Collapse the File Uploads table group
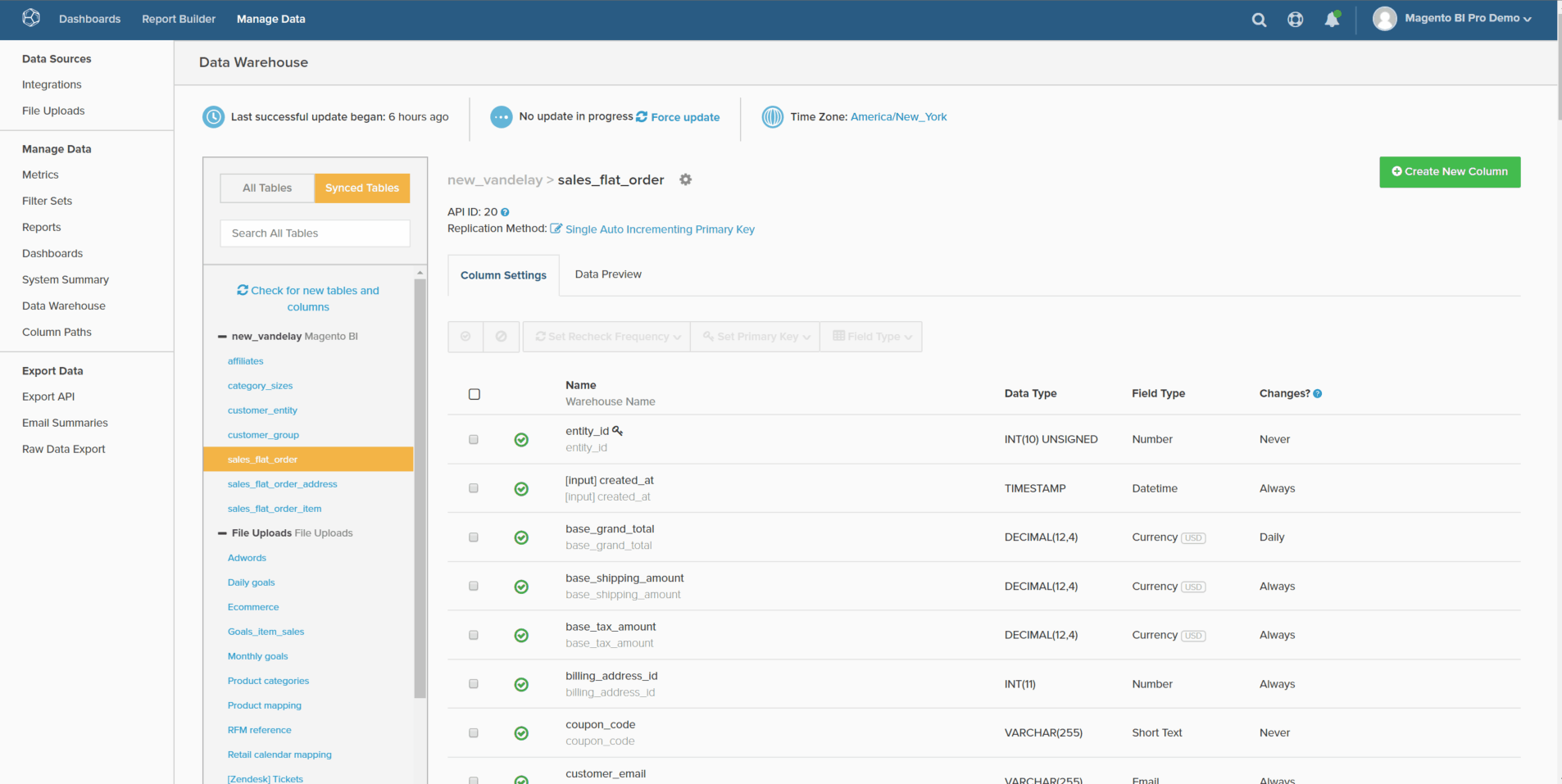This screenshot has height=784, width=1562. (x=222, y=533)
